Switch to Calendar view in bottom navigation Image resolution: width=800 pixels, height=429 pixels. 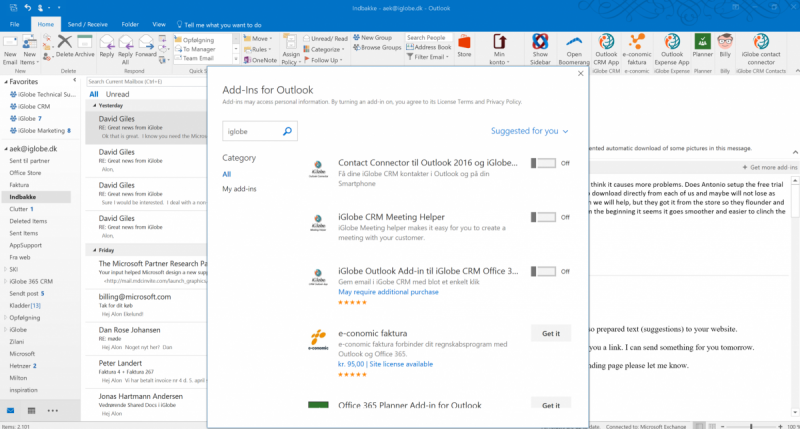point(31,410)
